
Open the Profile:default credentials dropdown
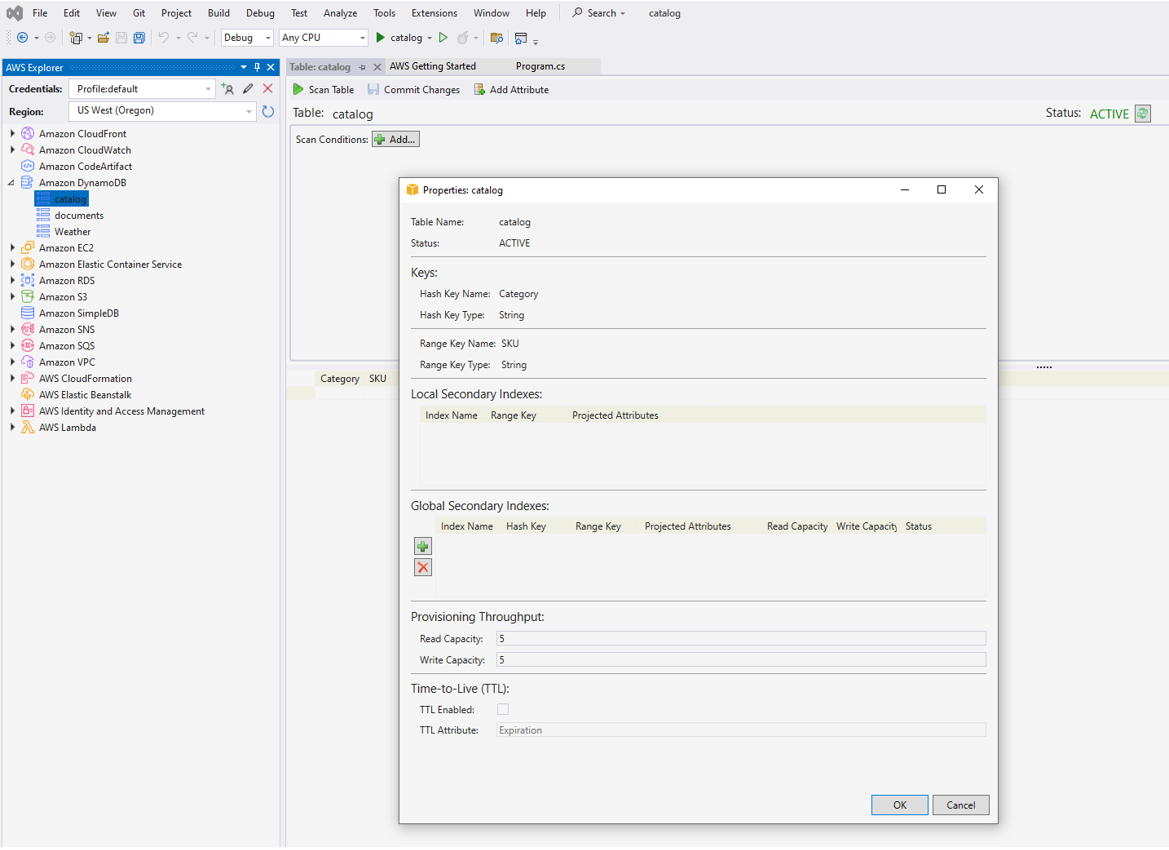208,88
